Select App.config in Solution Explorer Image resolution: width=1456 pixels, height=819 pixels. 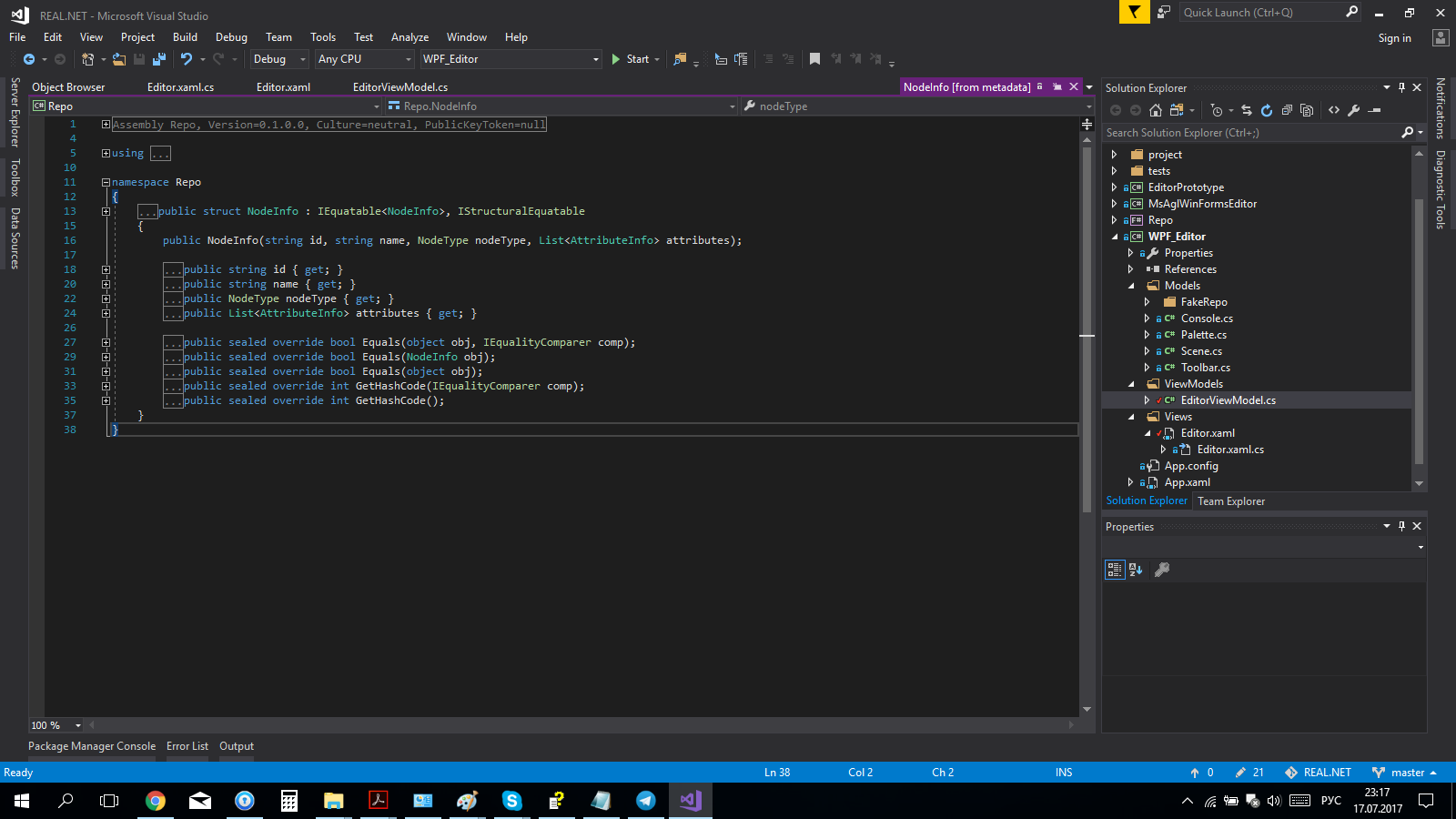point(1191,466)
